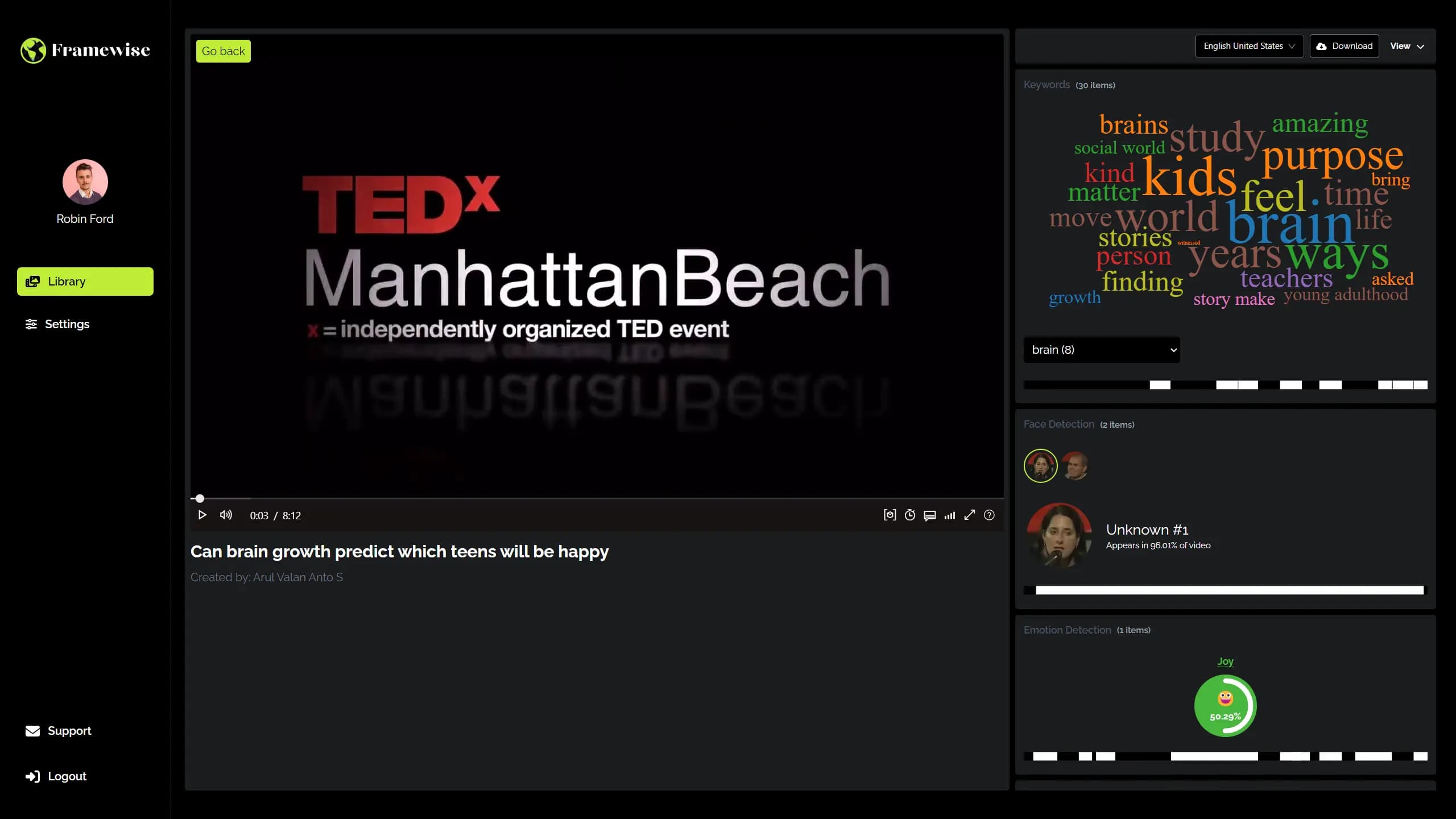Image resolution: width=1456 pixels, height=819 pixels.
Task: Open the brain (8) keyword dropdown
Action: [1102, 350]
